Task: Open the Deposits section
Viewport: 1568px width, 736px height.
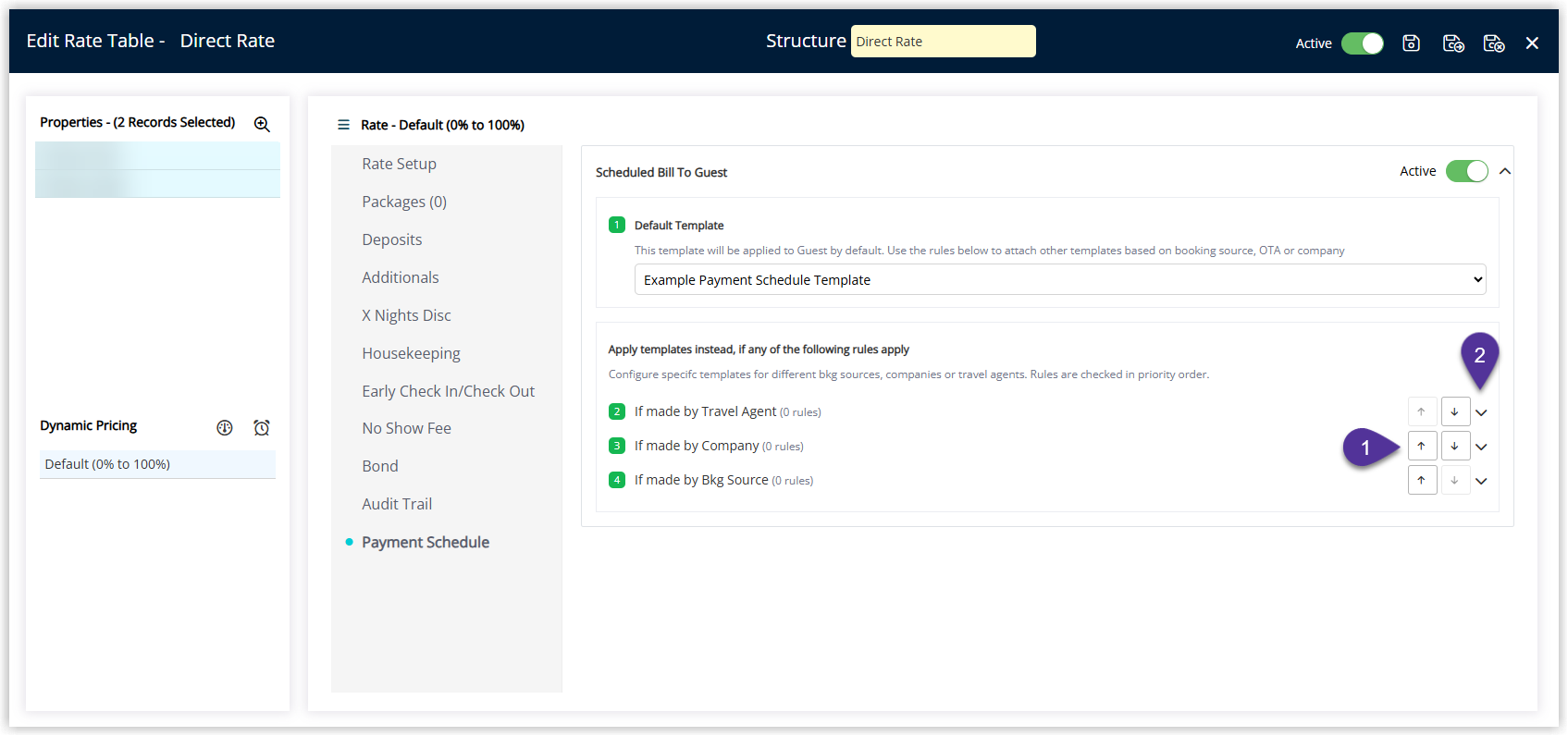Action: pyautogui.click(x=391, y=239)
